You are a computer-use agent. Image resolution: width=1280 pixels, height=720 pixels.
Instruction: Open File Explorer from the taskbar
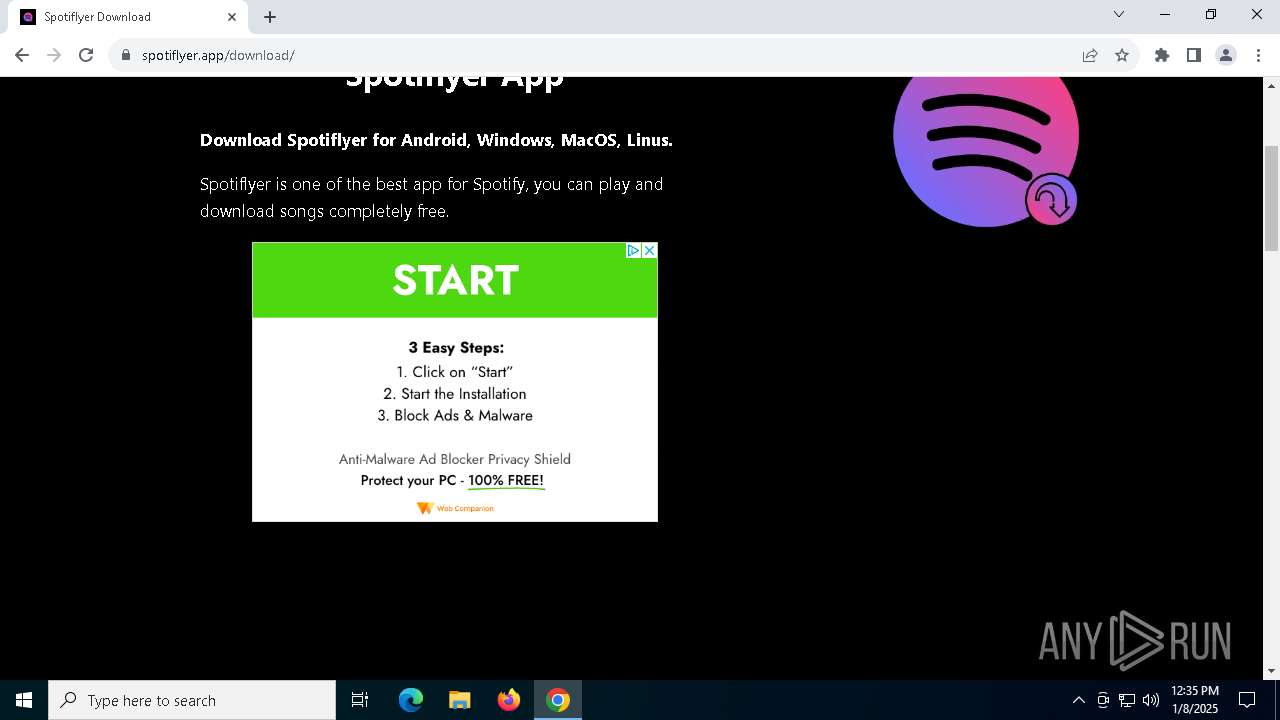pos(459,700)
